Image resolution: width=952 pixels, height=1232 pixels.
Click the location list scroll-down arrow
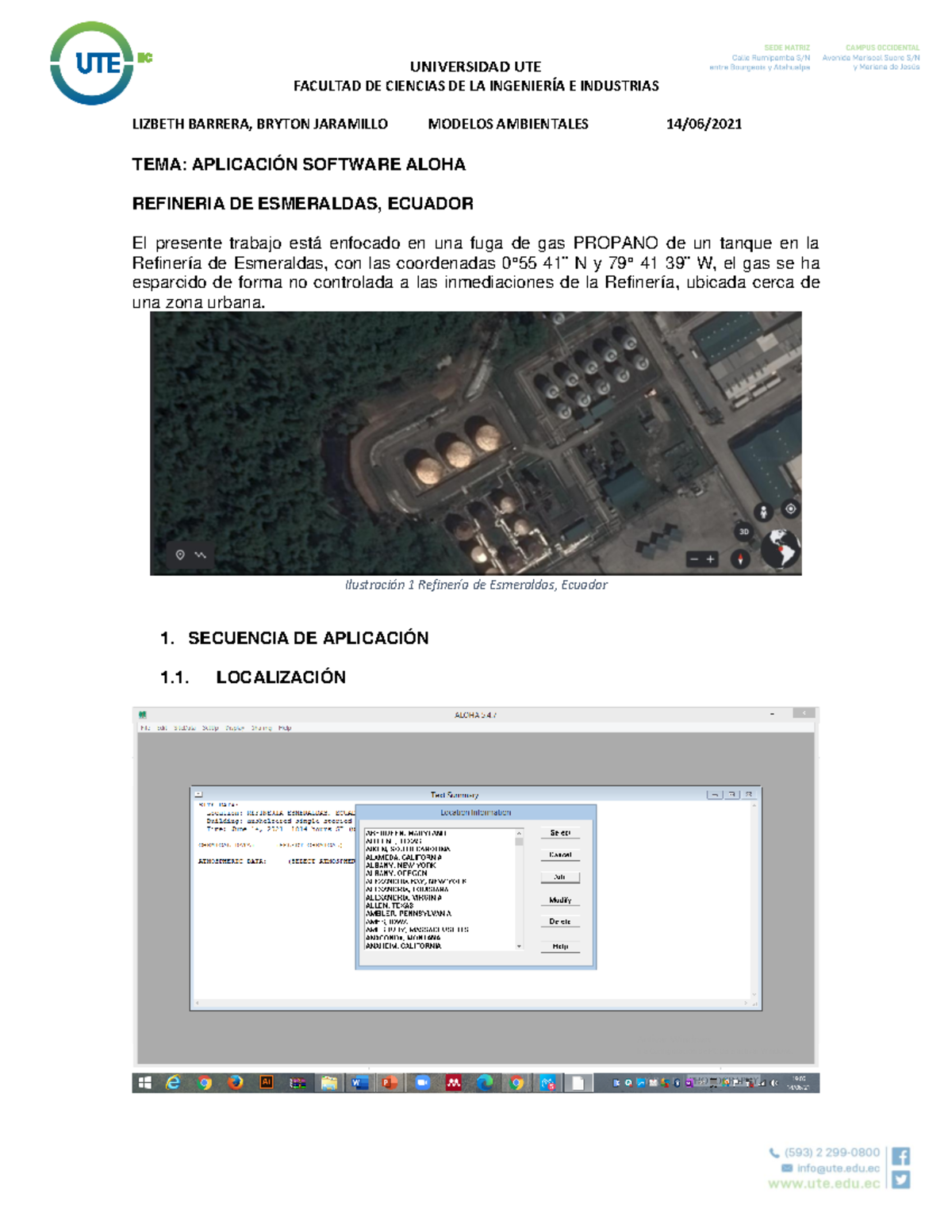[x=520, y=946]
